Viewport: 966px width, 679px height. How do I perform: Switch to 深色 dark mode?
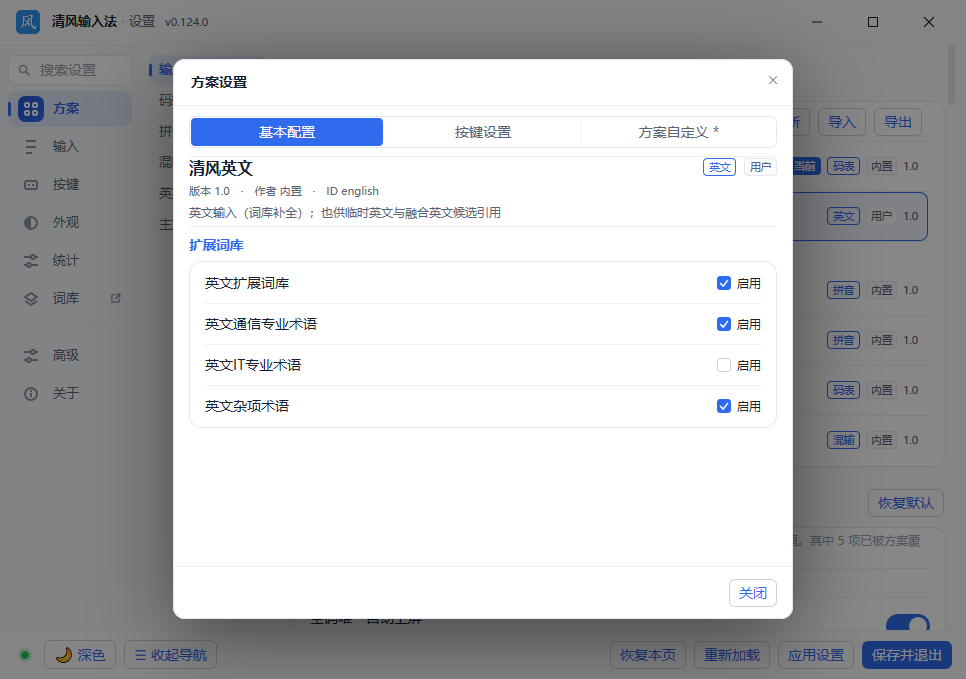pyautogui.click(x=80, y=655)
